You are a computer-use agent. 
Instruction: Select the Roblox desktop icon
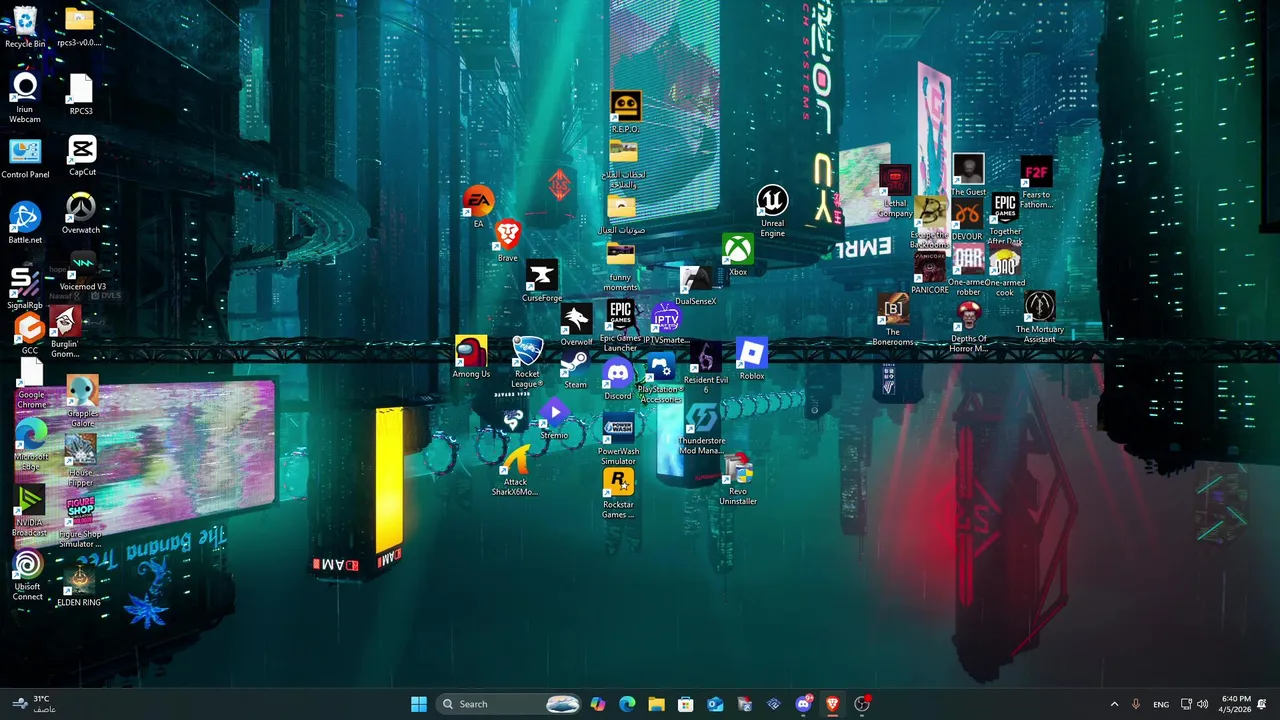pos(752,360)
